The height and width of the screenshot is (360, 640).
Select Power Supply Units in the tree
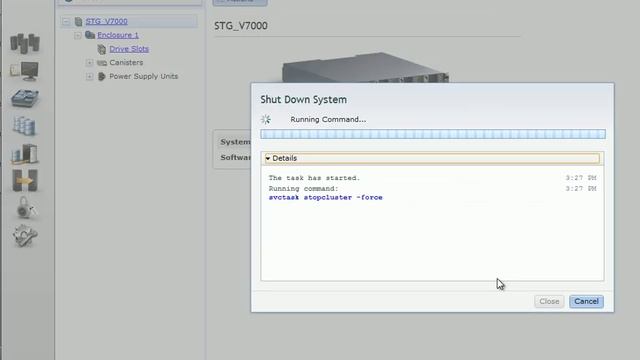[x=144, y=76]
